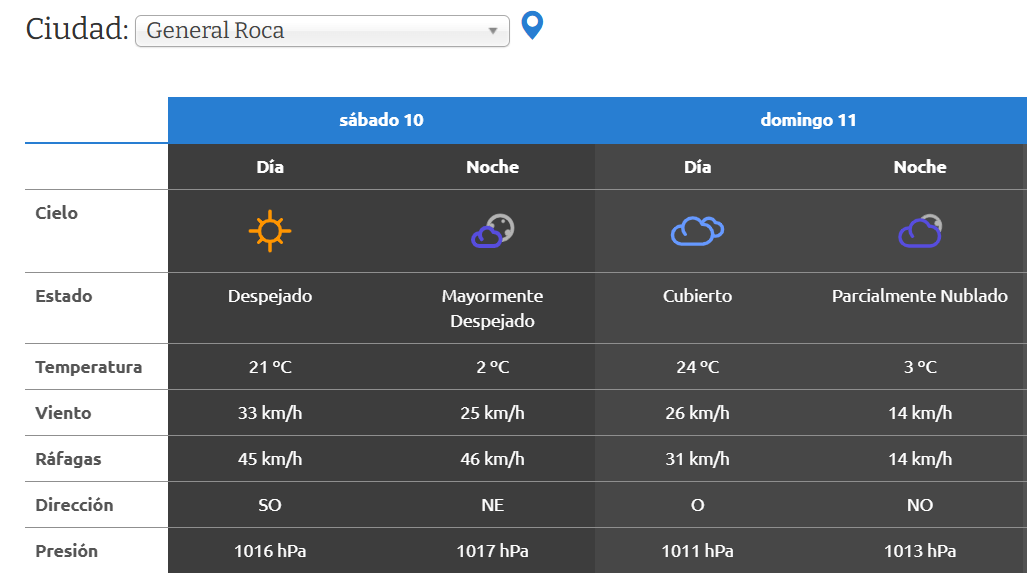Click the Dirección row label
The image size is (1027, 576).
[74, 505]
